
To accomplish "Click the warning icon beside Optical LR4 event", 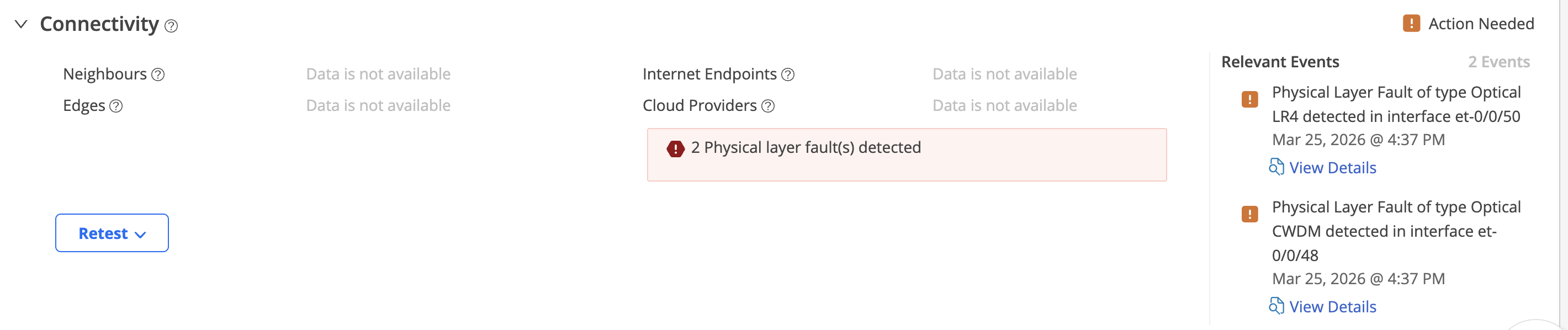I will click(1251, 99).
